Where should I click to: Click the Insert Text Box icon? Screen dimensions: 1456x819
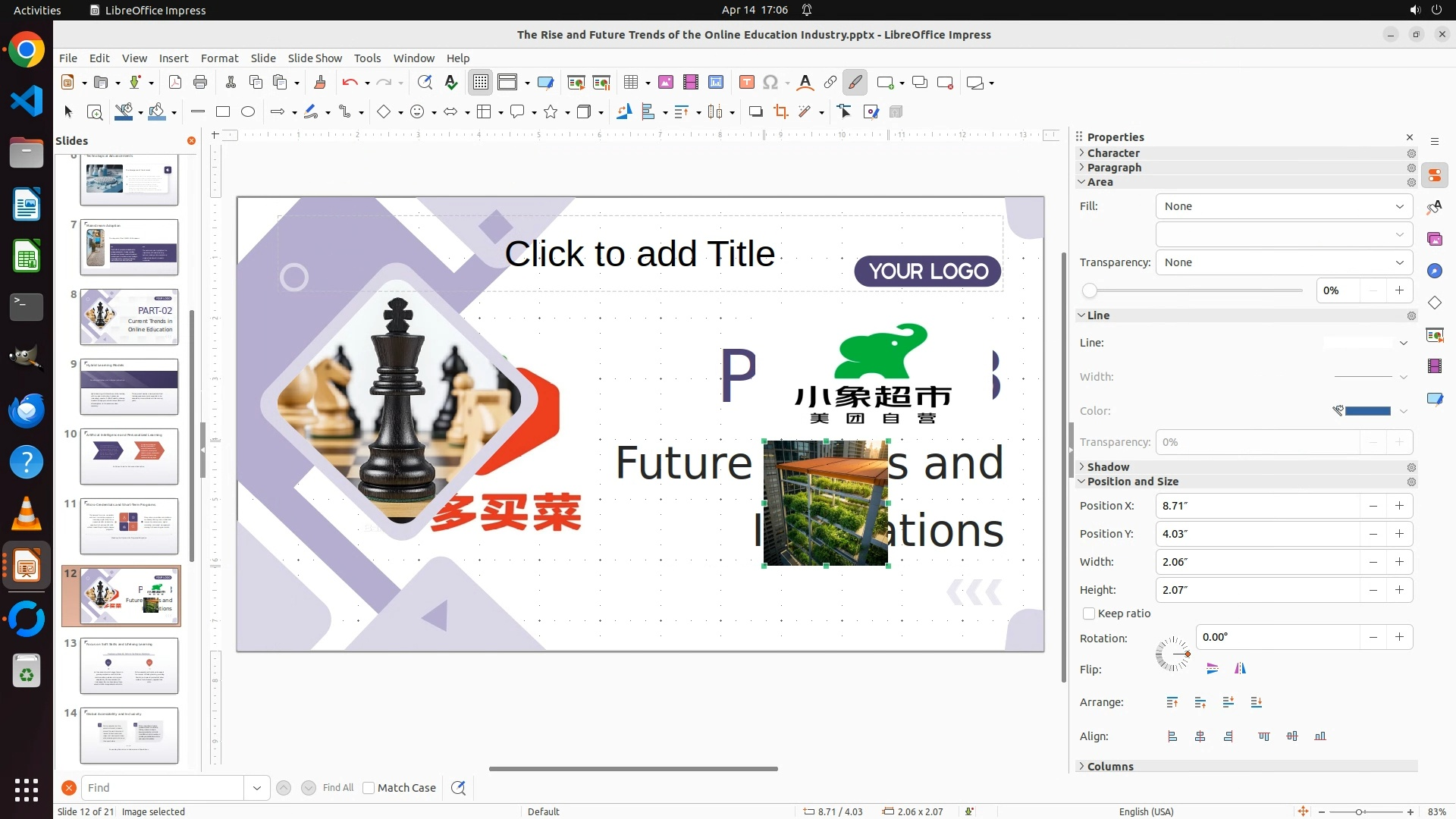point(746,83)
